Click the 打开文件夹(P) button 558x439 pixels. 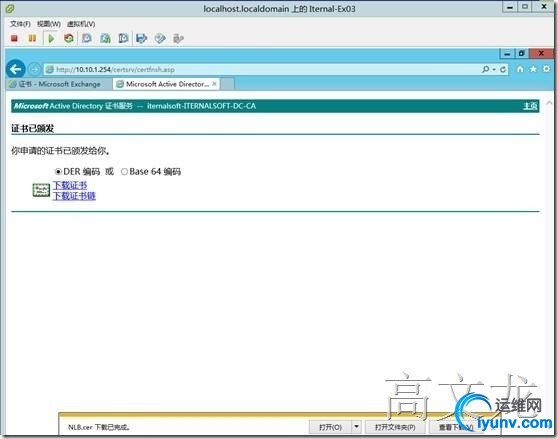[395, 427]
